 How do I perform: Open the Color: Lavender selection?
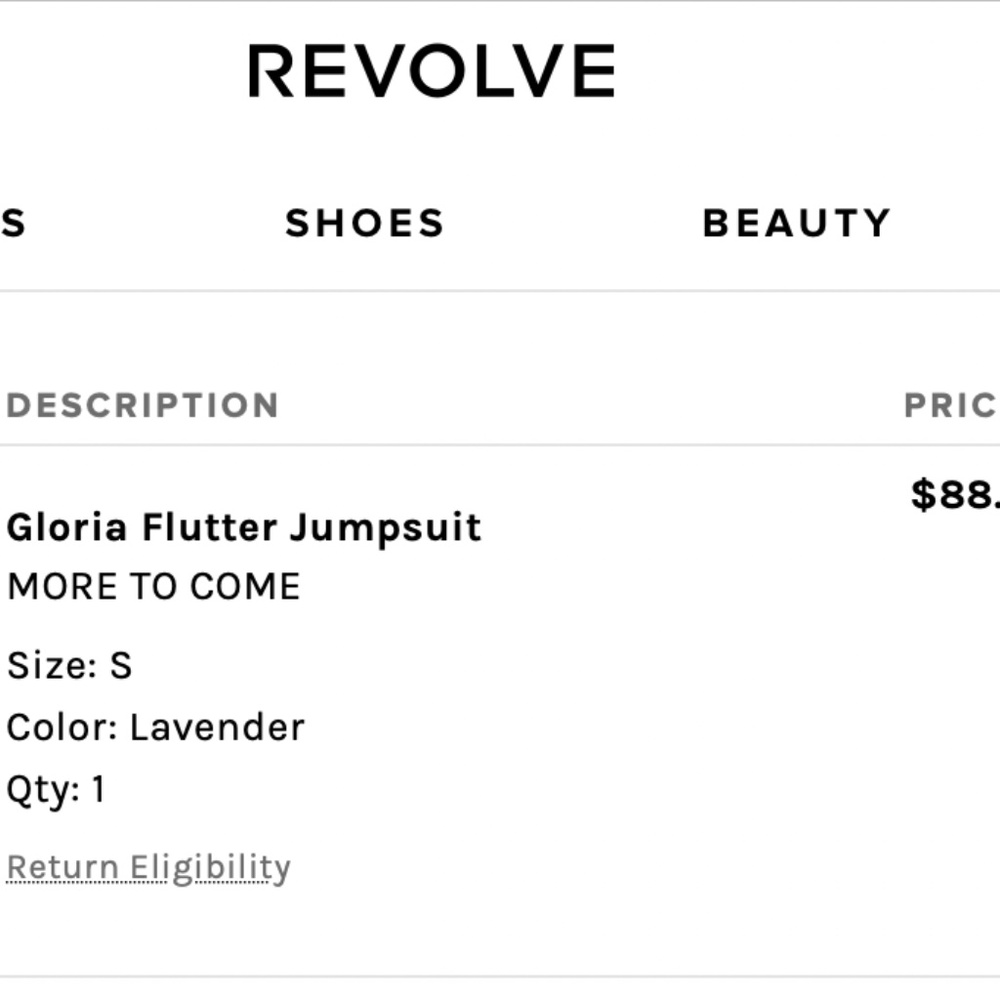(x=153, y=727)
